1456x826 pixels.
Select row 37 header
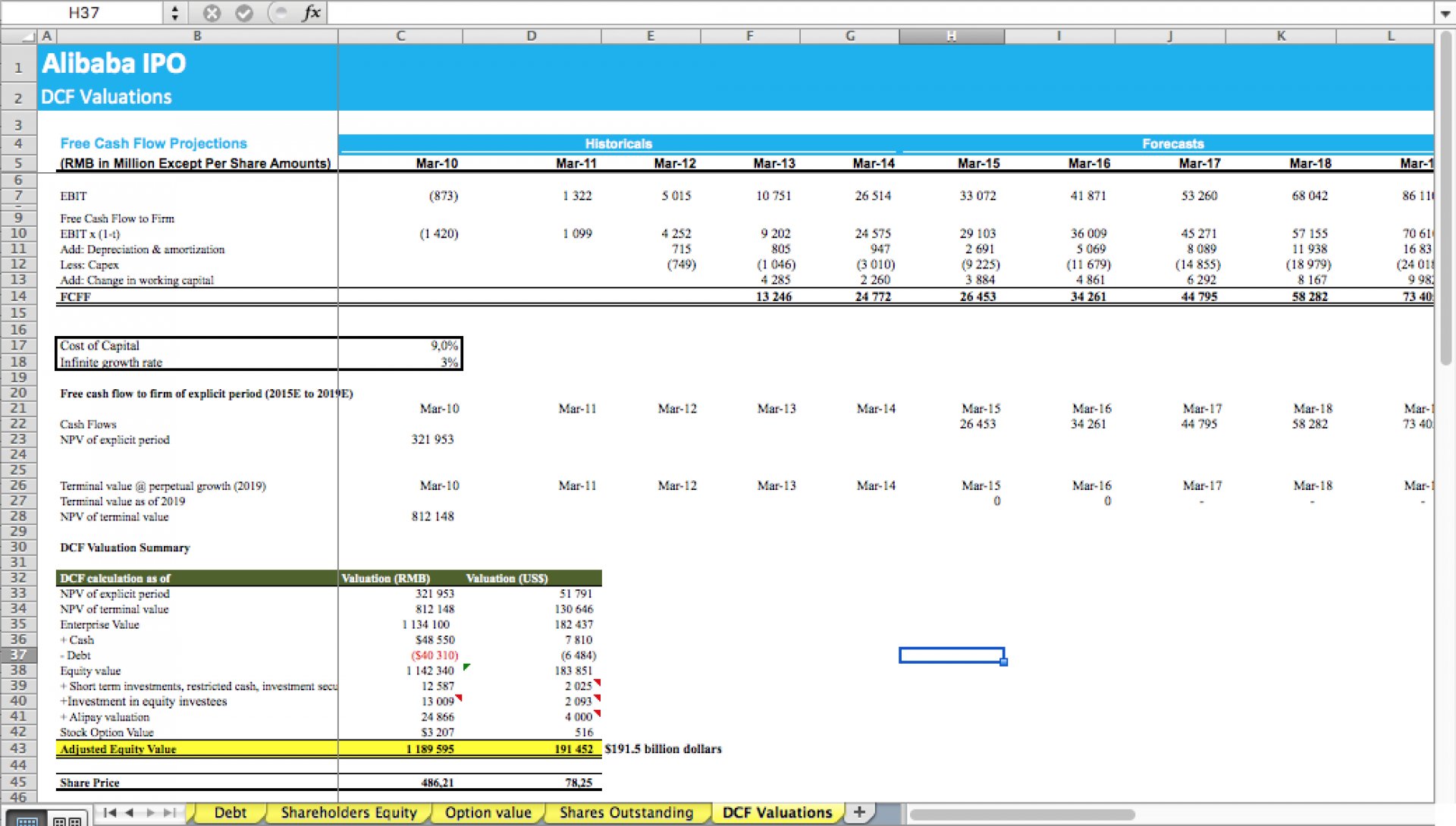click(18, 655)
